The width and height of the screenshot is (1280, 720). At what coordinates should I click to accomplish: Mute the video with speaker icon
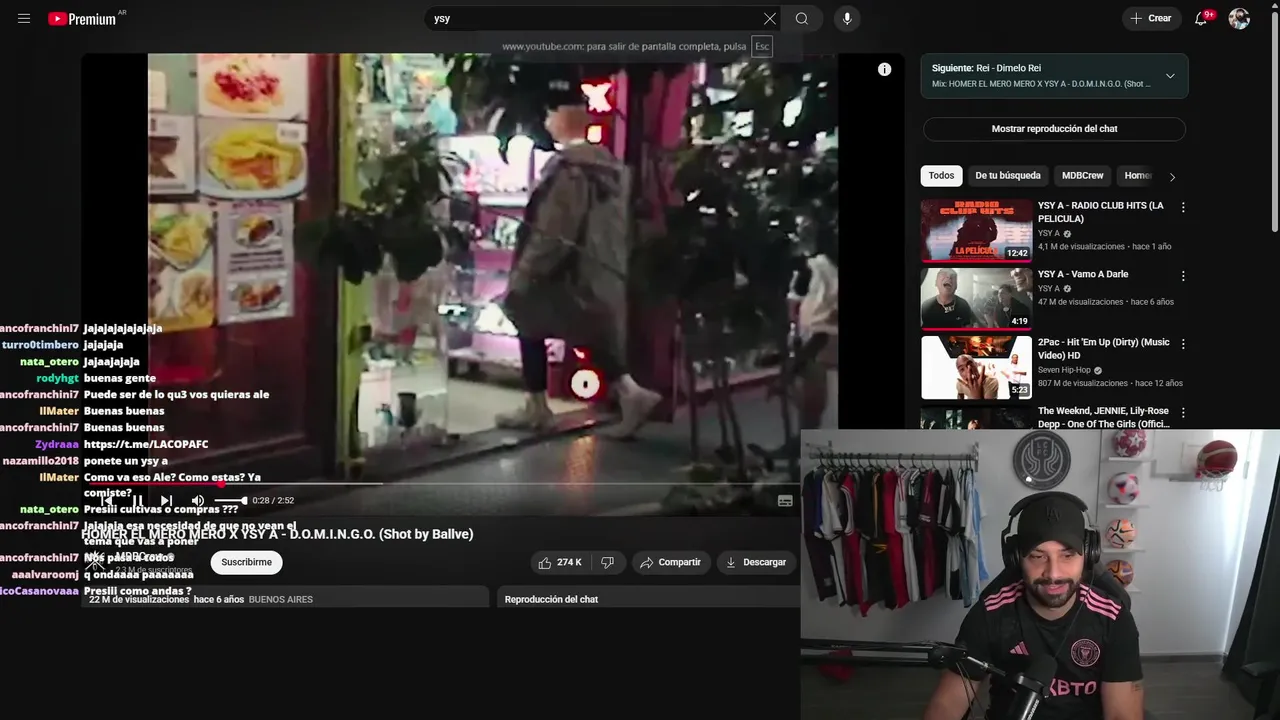point(198,501)
